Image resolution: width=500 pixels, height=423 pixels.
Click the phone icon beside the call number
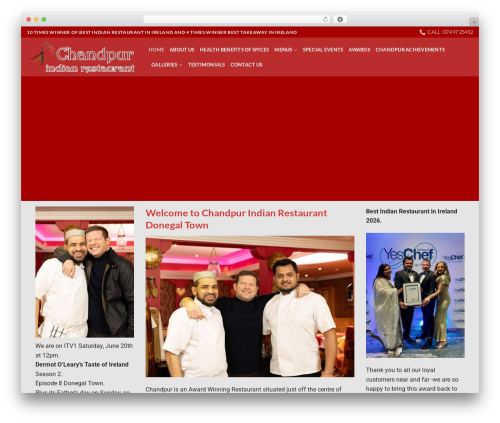point(422,32)
